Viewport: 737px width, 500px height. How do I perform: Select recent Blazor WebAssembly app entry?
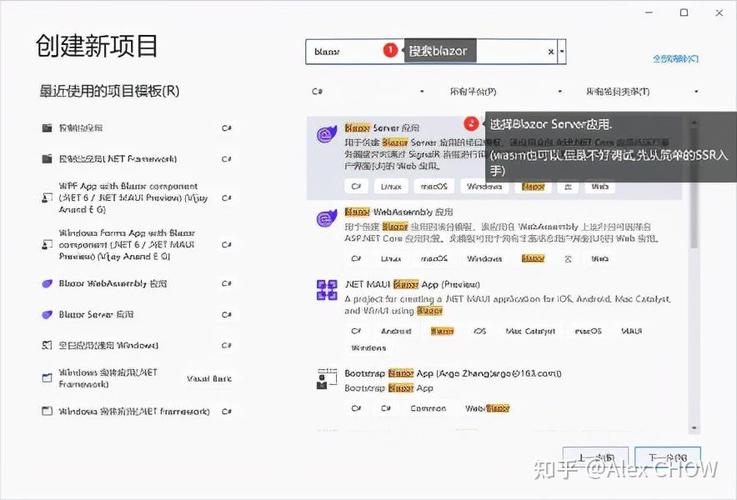(137, 283)
